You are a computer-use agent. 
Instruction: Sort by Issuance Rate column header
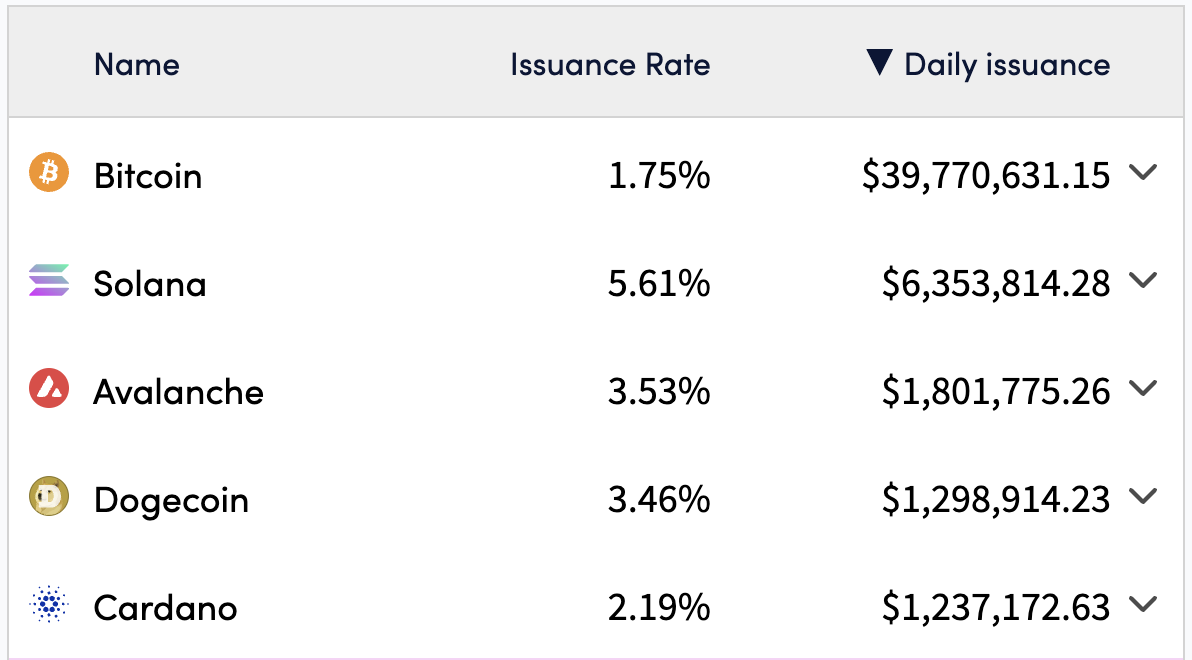(x=610, y=65)
